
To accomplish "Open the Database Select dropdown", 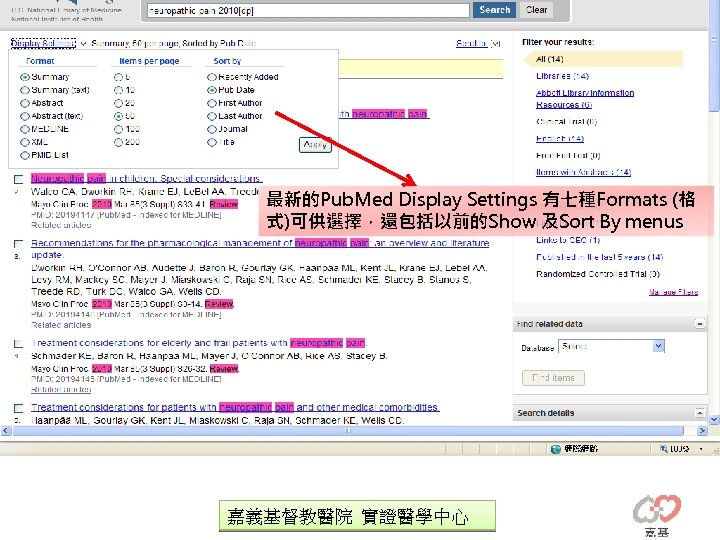I will point(611,346).
